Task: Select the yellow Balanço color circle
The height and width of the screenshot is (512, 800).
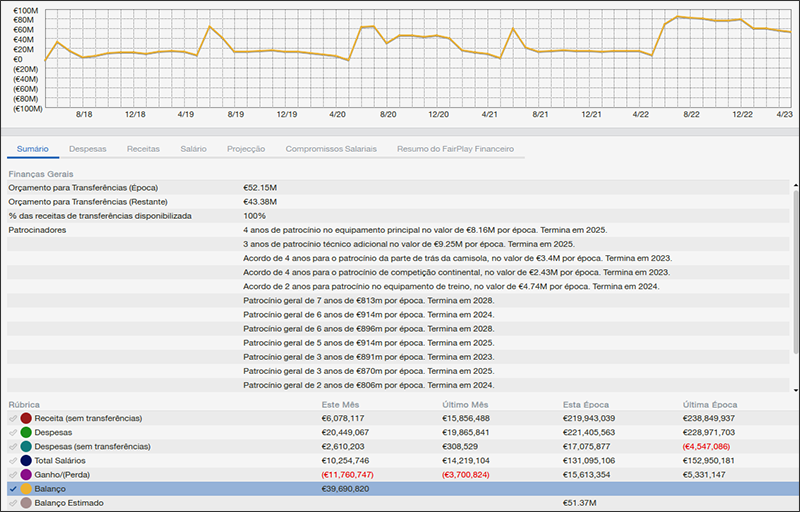Action: click(x=26, y=489)
